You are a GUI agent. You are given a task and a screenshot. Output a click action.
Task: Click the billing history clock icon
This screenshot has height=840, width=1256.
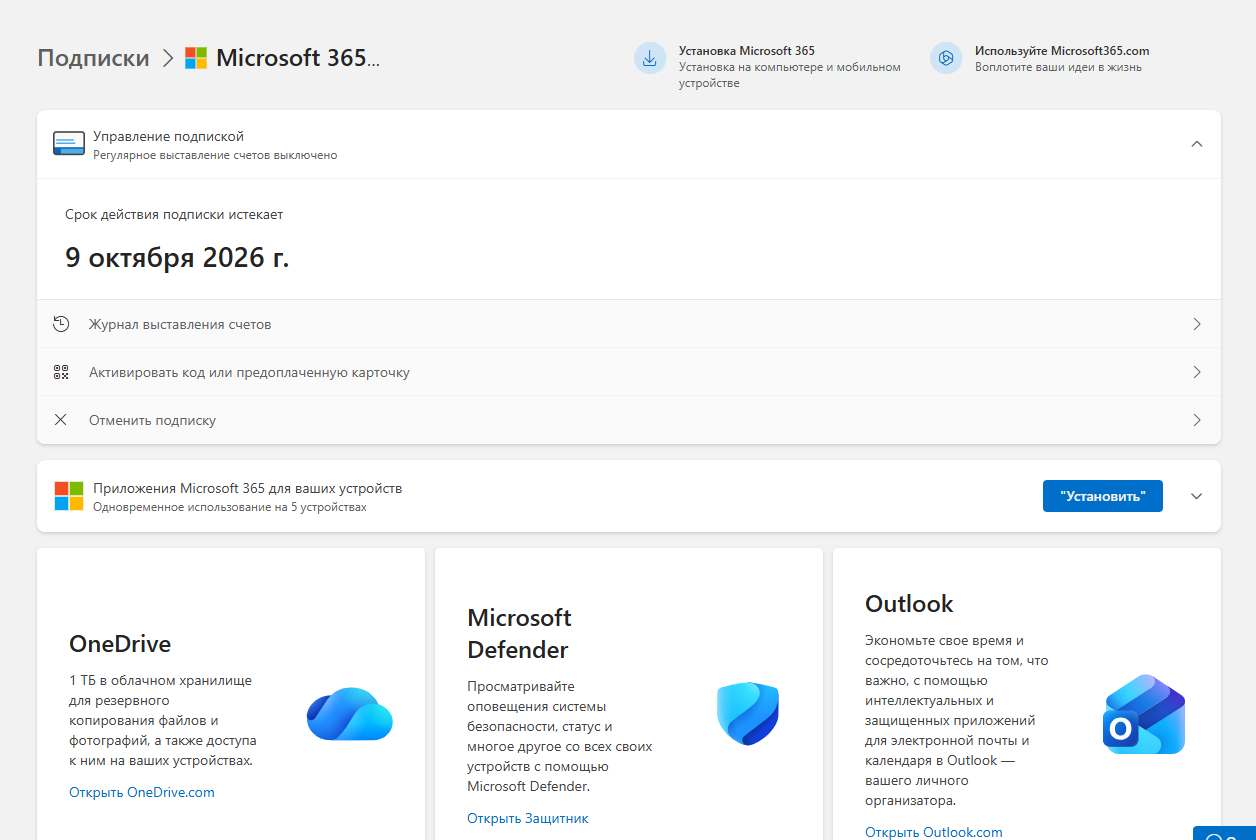point(61,324)
